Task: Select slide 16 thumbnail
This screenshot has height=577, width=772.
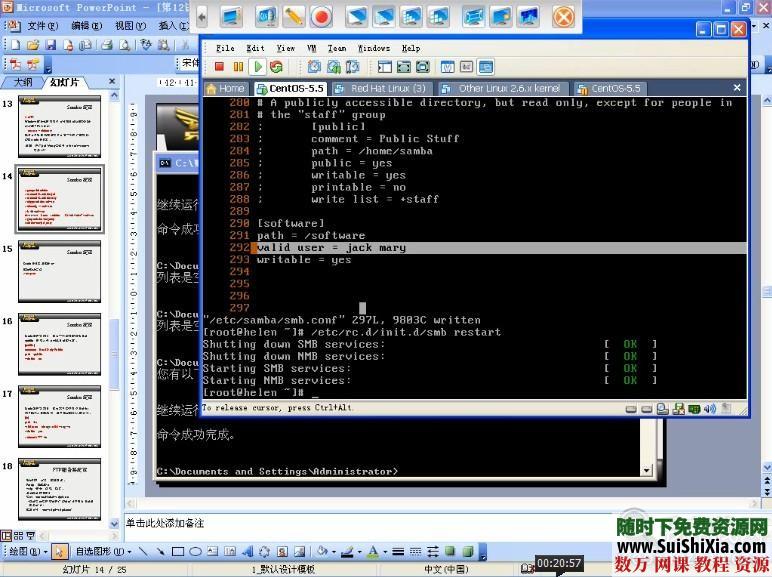Action: [x=60, y=344]
